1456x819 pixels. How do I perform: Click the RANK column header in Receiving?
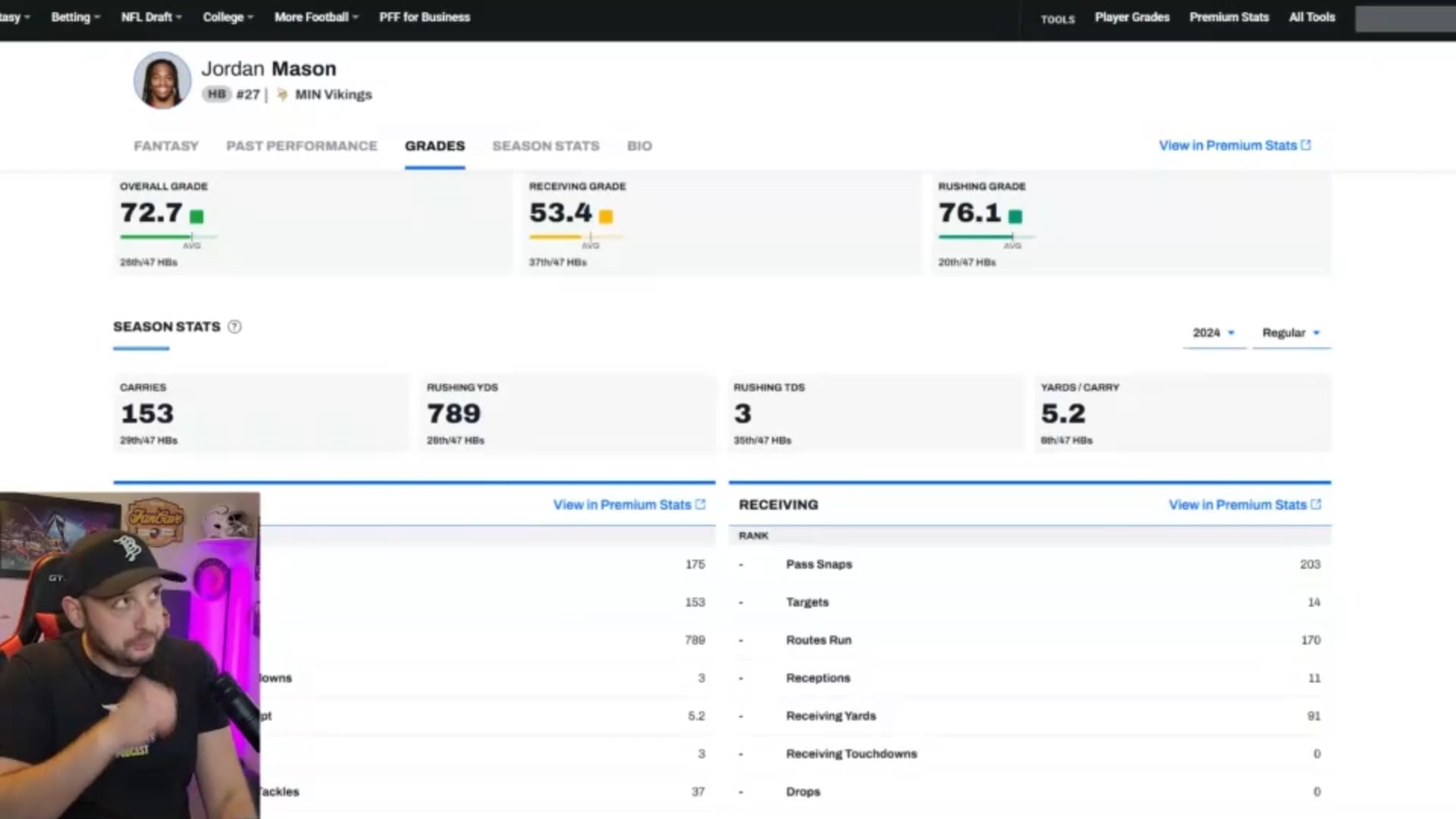(x=753, y=535)
